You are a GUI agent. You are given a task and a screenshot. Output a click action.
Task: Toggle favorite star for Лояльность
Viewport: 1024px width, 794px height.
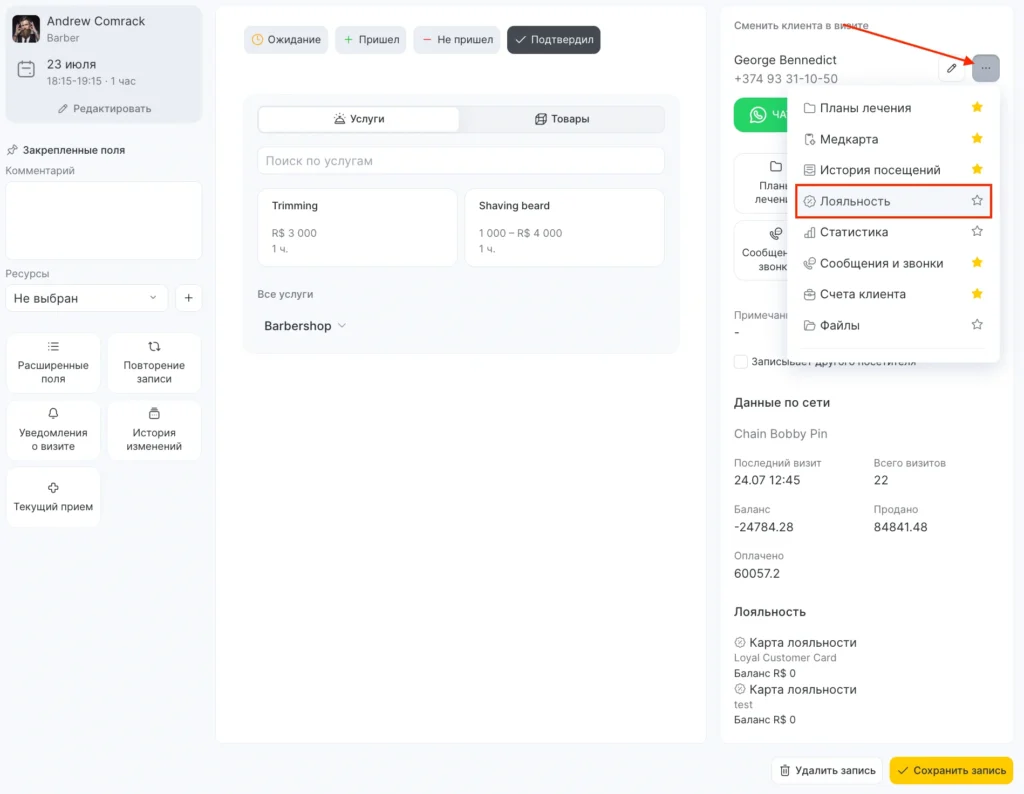977,201
